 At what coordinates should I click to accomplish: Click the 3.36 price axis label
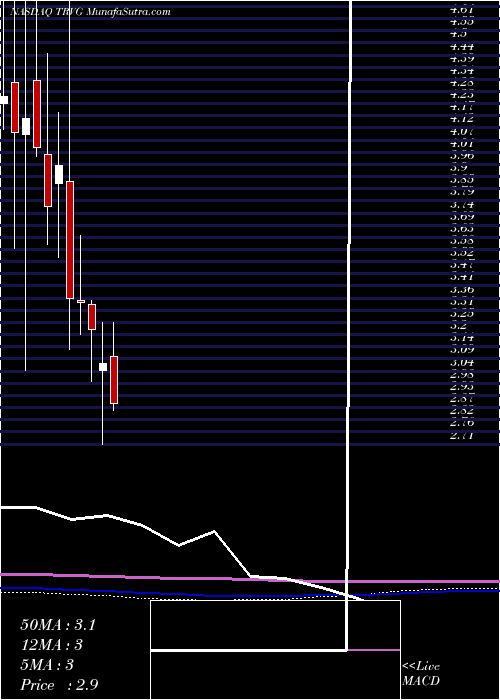pos(462,290)
